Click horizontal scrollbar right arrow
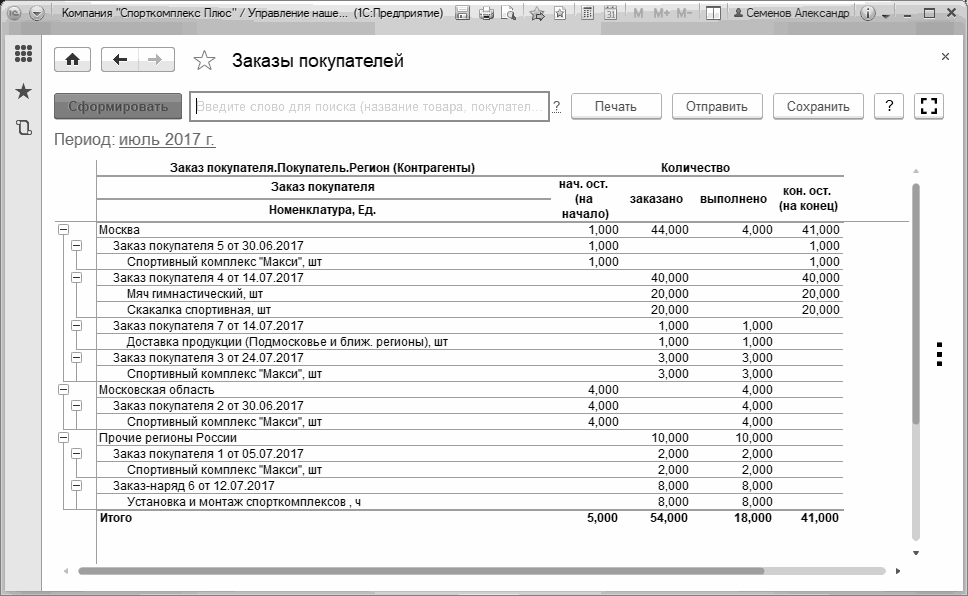The image size is (968, 596). tap(898, 571)
